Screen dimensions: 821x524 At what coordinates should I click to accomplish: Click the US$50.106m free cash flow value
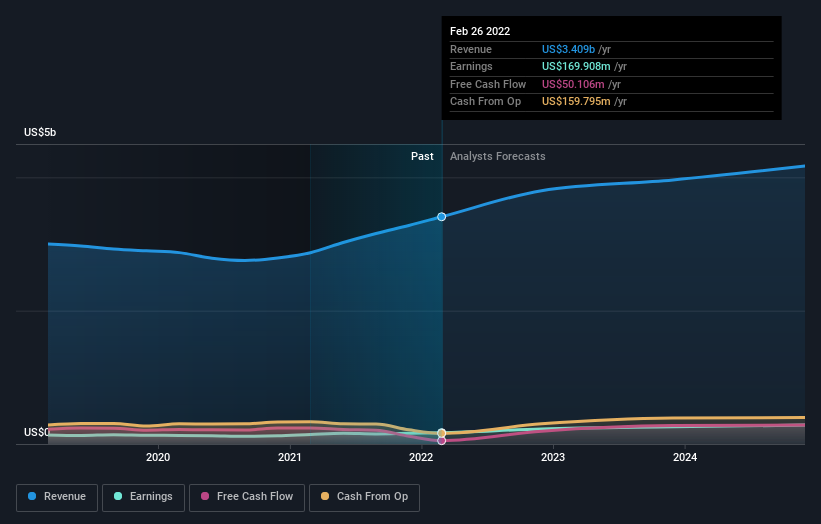coord(573,84)
